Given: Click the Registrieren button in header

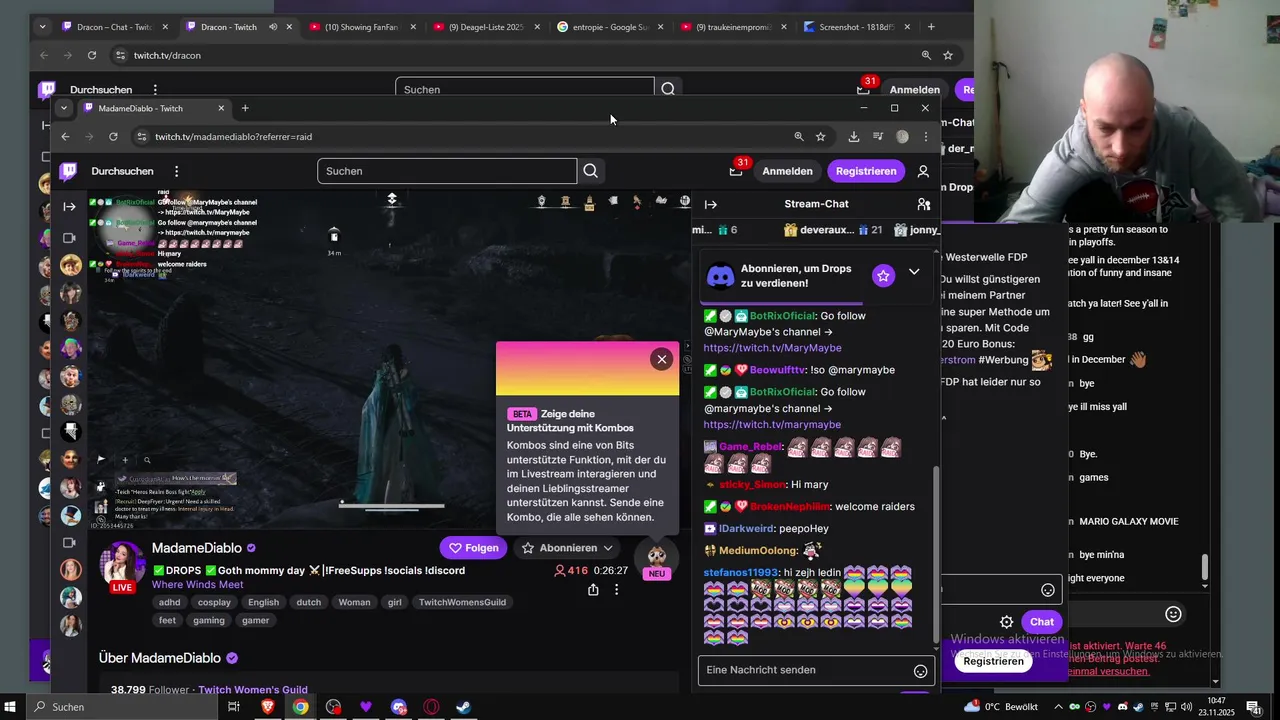Looking at the screenshot, I should tap(866, 171).
